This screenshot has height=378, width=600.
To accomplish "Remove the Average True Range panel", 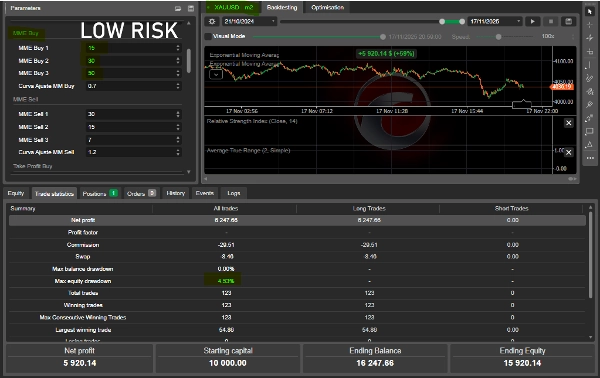I will (569, 152).
